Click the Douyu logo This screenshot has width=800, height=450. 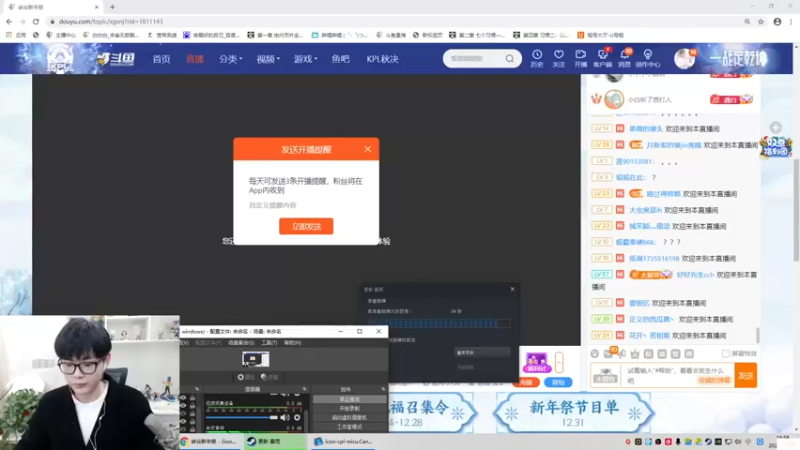(x=116, y=59)
